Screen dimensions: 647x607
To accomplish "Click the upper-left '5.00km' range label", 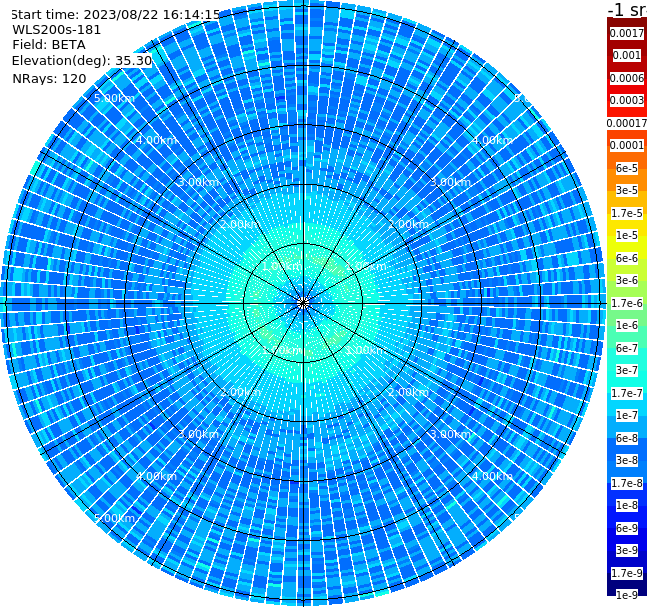I will point(114,98).
